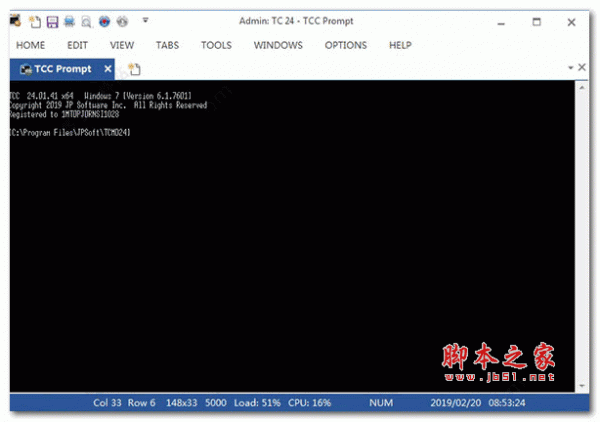
Task: Open the HELP ribbon tab
Action: point(400,45)
